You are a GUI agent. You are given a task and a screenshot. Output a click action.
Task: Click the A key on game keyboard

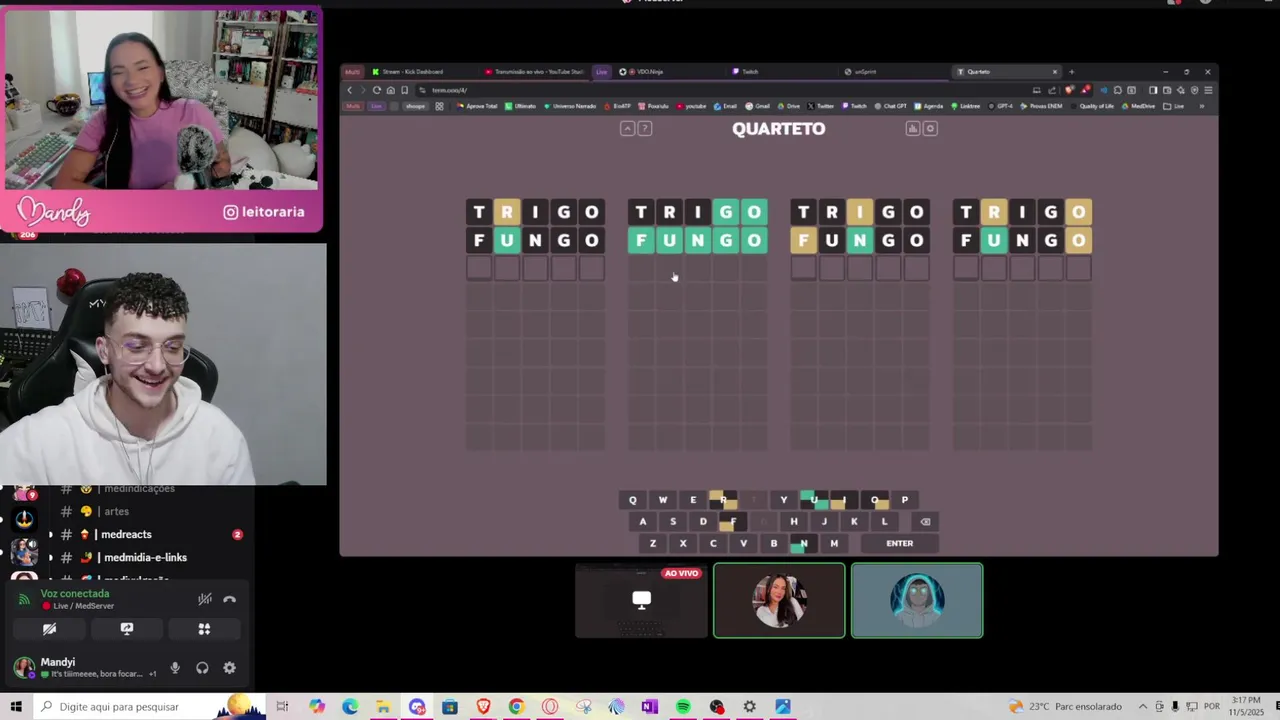[x=642, y=521]
